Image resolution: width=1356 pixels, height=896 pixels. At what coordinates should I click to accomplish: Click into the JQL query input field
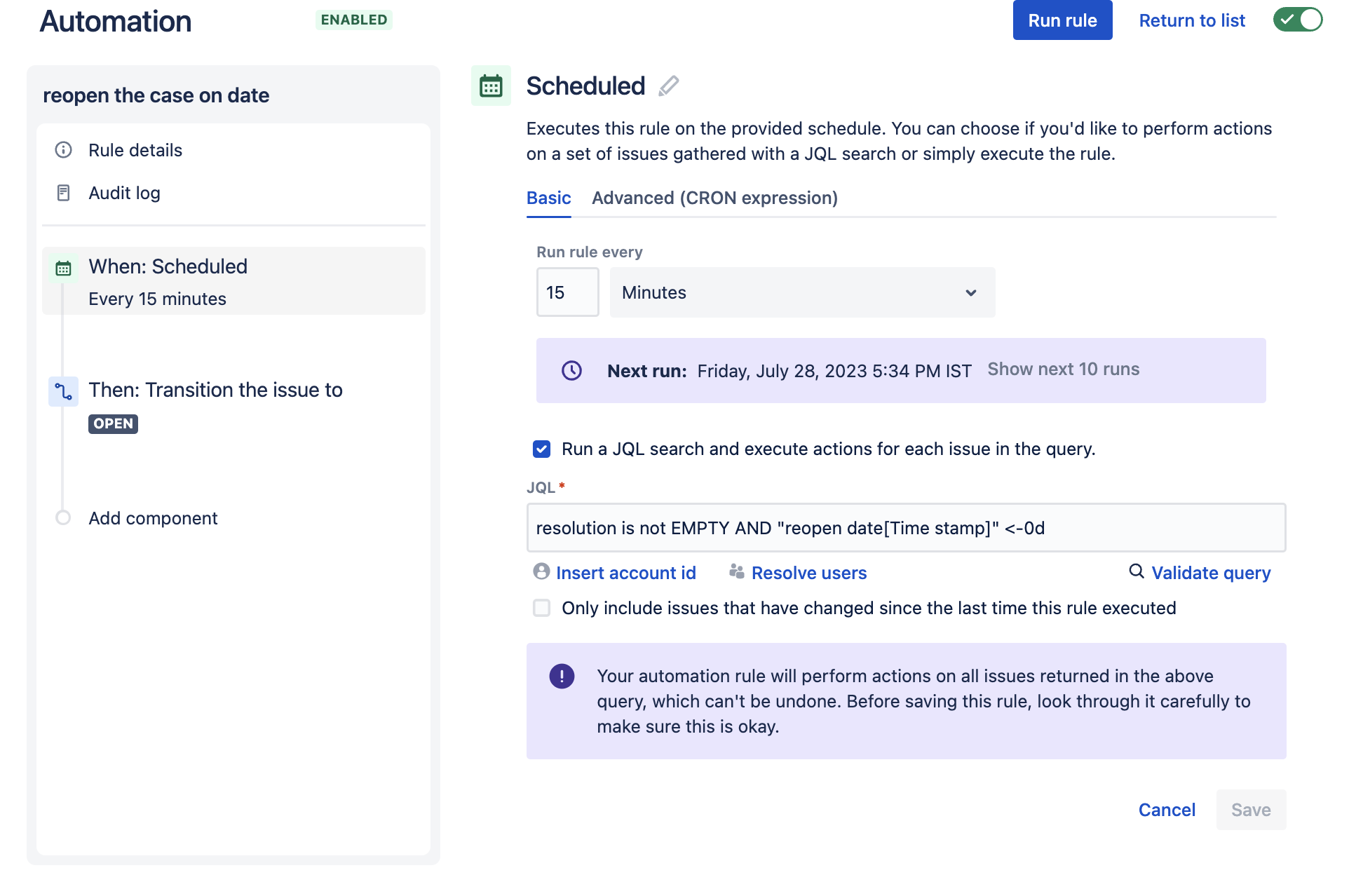click(x=905, y=528)
